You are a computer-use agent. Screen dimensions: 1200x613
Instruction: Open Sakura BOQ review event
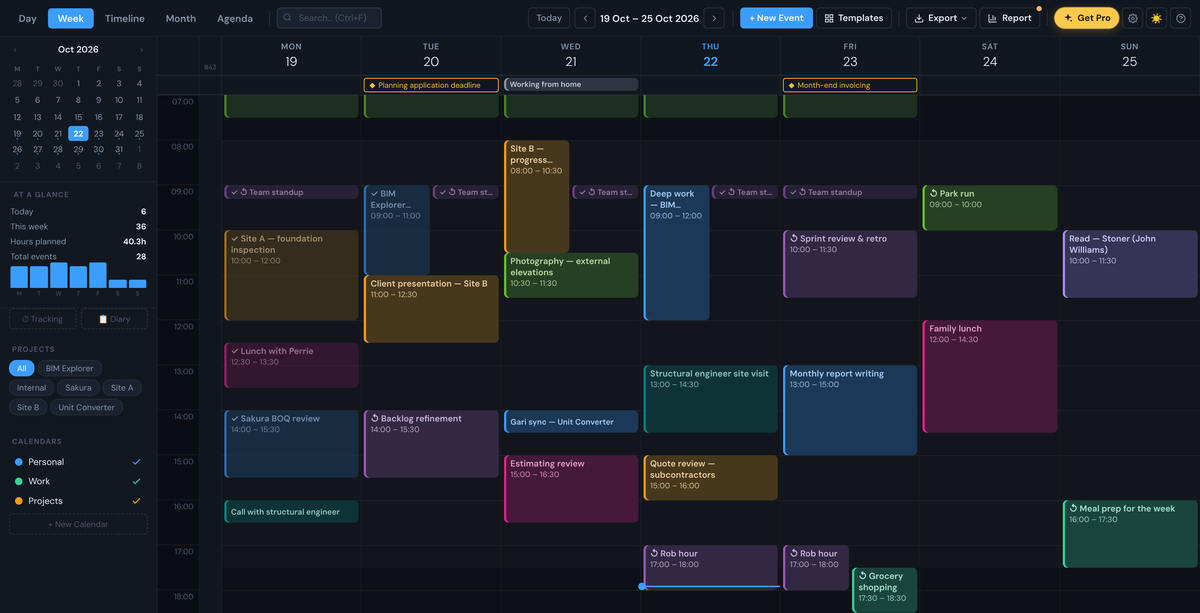pyautogui.click(x=291, y=444)
